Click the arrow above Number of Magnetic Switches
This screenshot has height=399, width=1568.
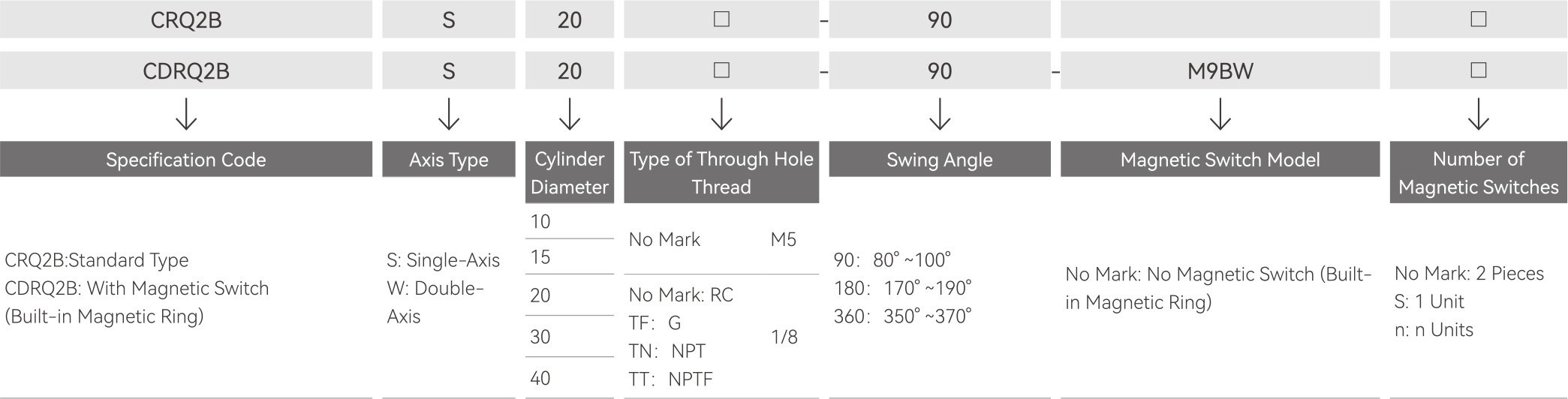point(1479,115)
